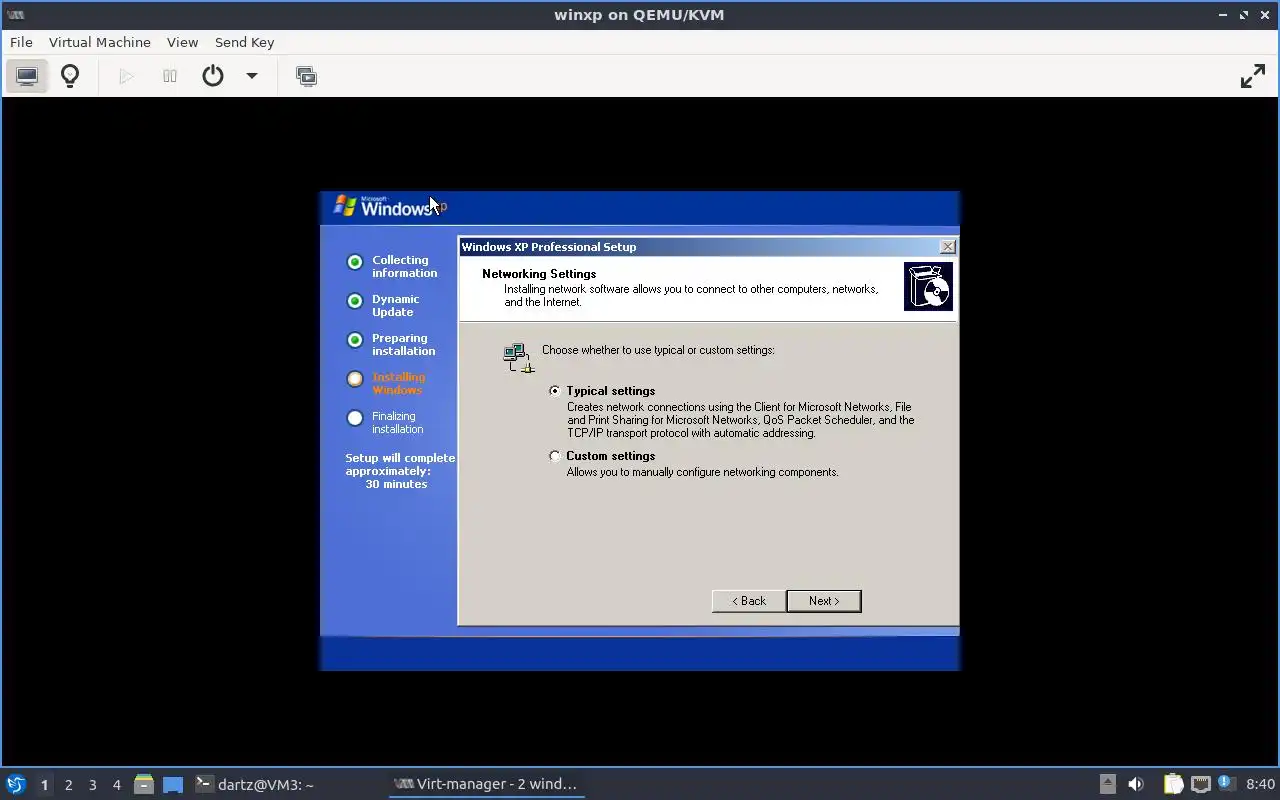Click the 'Networking Settings' heading
Viewport: 1280px width, 800px height.
pos(539,274)
